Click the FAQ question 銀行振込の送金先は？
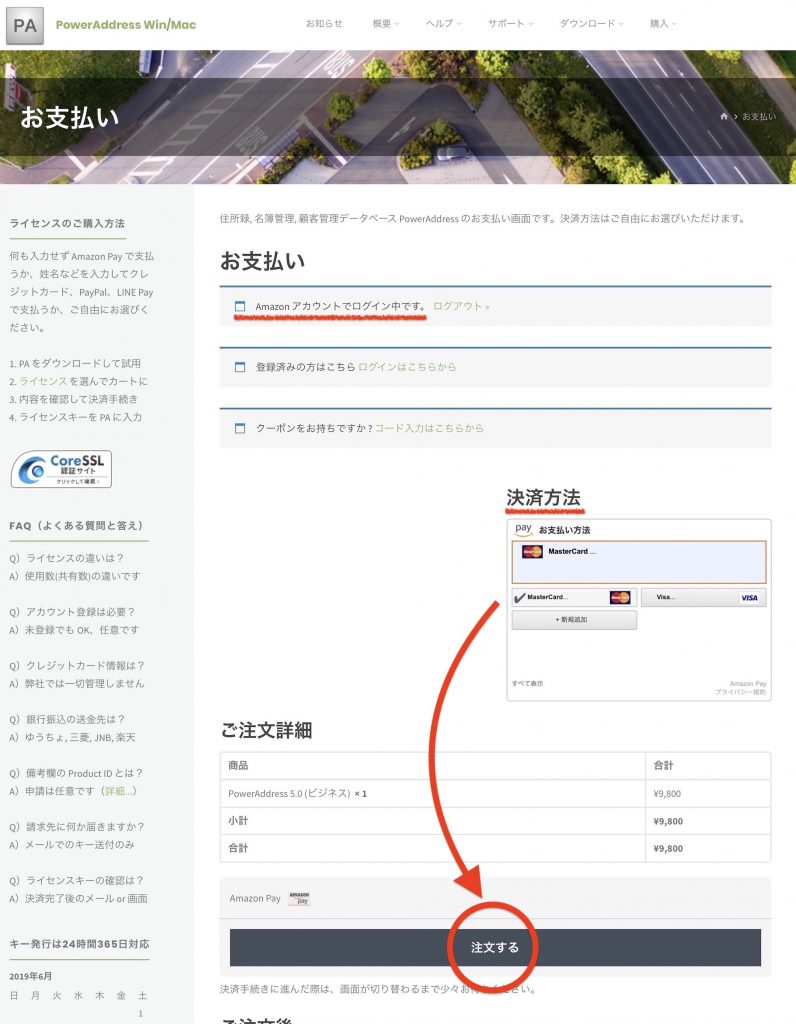 (x=67, y=719)
